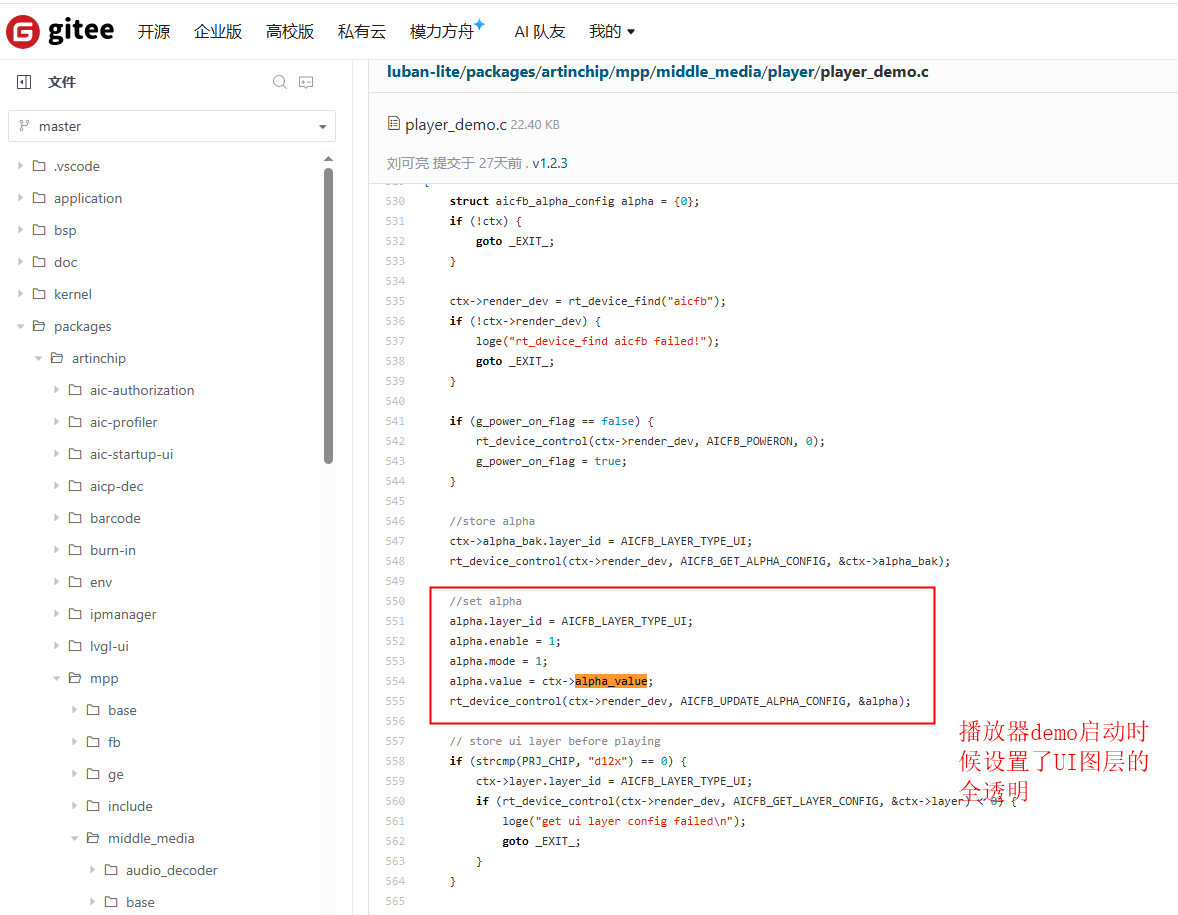The height and width of the screenshot is (915, 1178).
Task: Click the icon right of file search
Action: [x=307, y=82]
